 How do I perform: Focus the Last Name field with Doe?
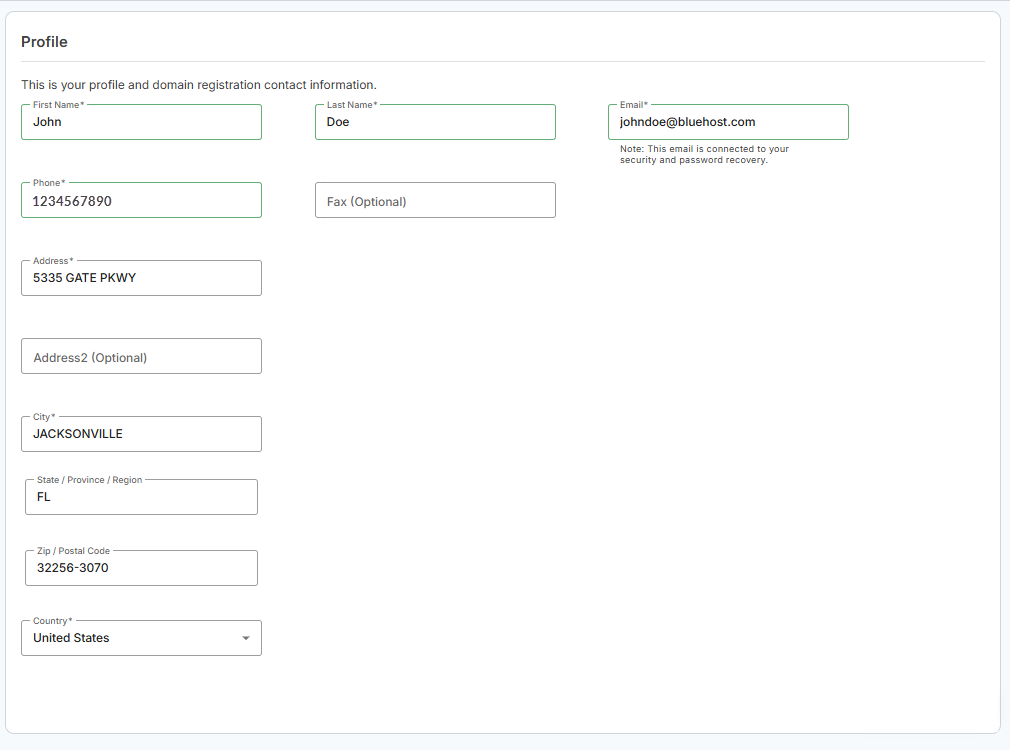435,122
